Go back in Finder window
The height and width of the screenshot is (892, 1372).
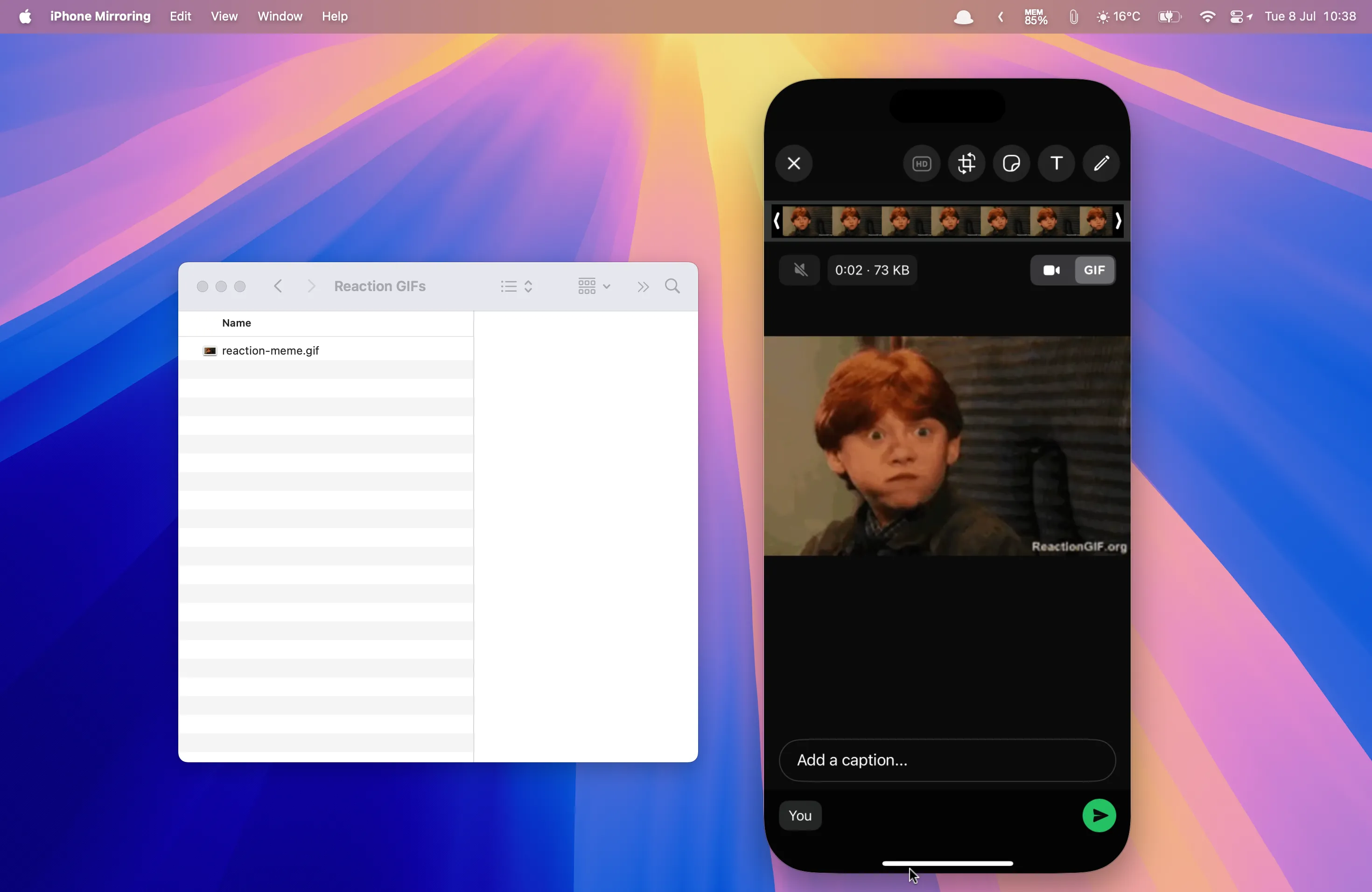[x=278, y=286]
